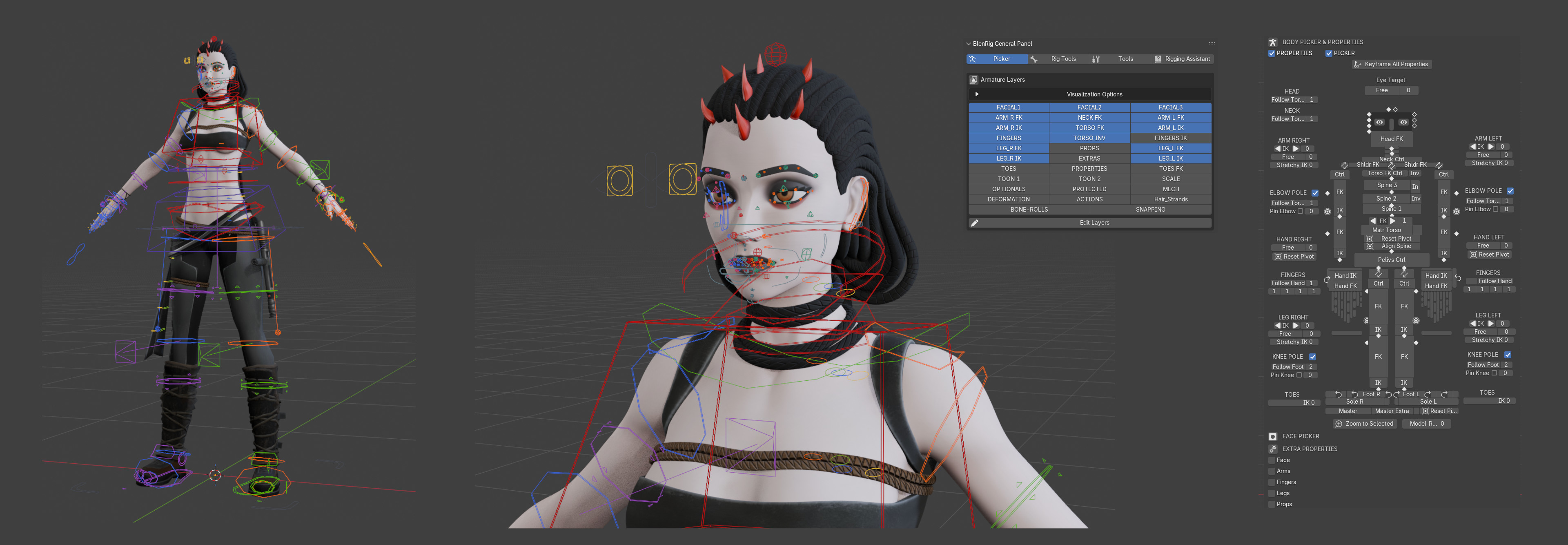
Task: Select Head FK in body picker
Action: click(1392, 139)
